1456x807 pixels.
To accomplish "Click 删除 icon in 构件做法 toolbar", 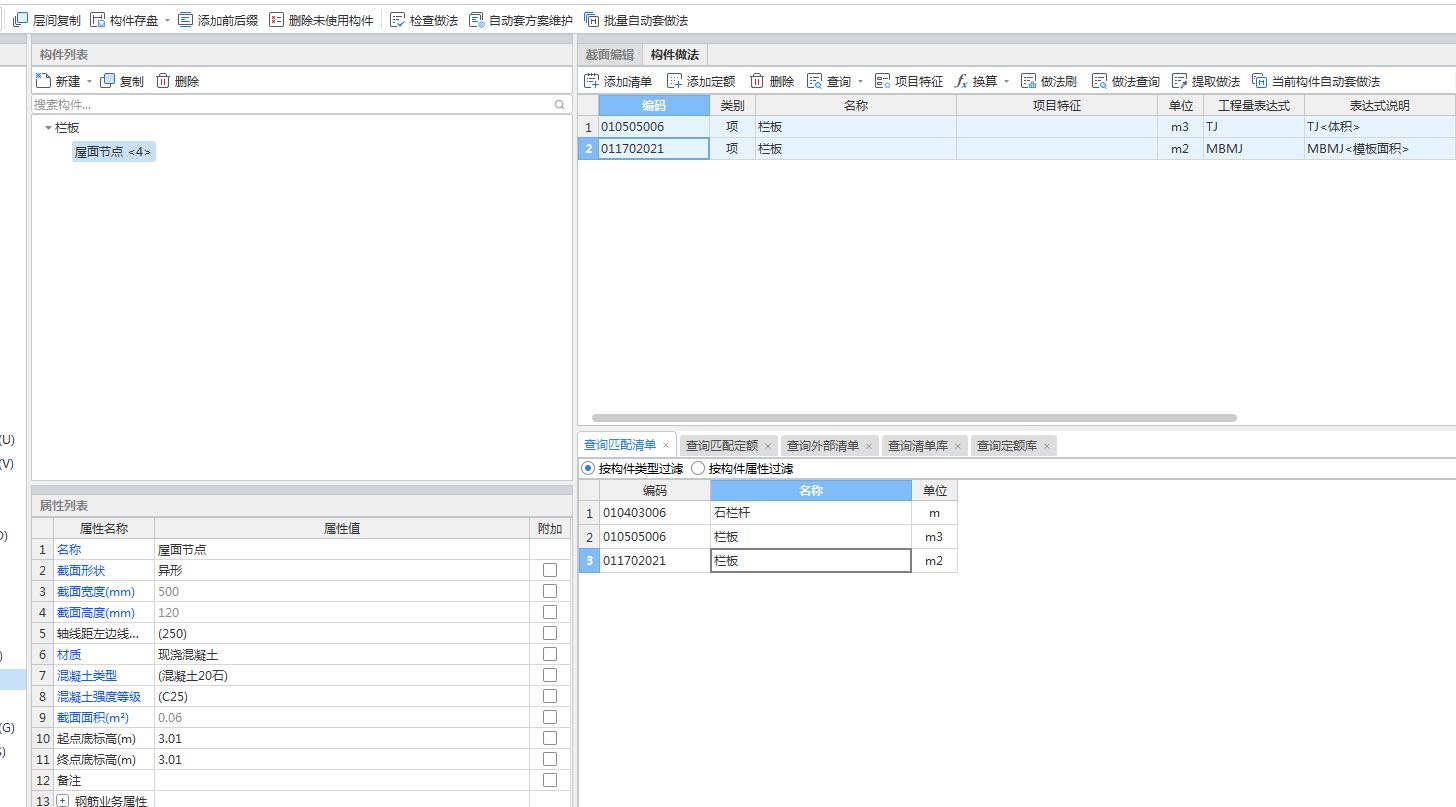I will tap(757, 81).
